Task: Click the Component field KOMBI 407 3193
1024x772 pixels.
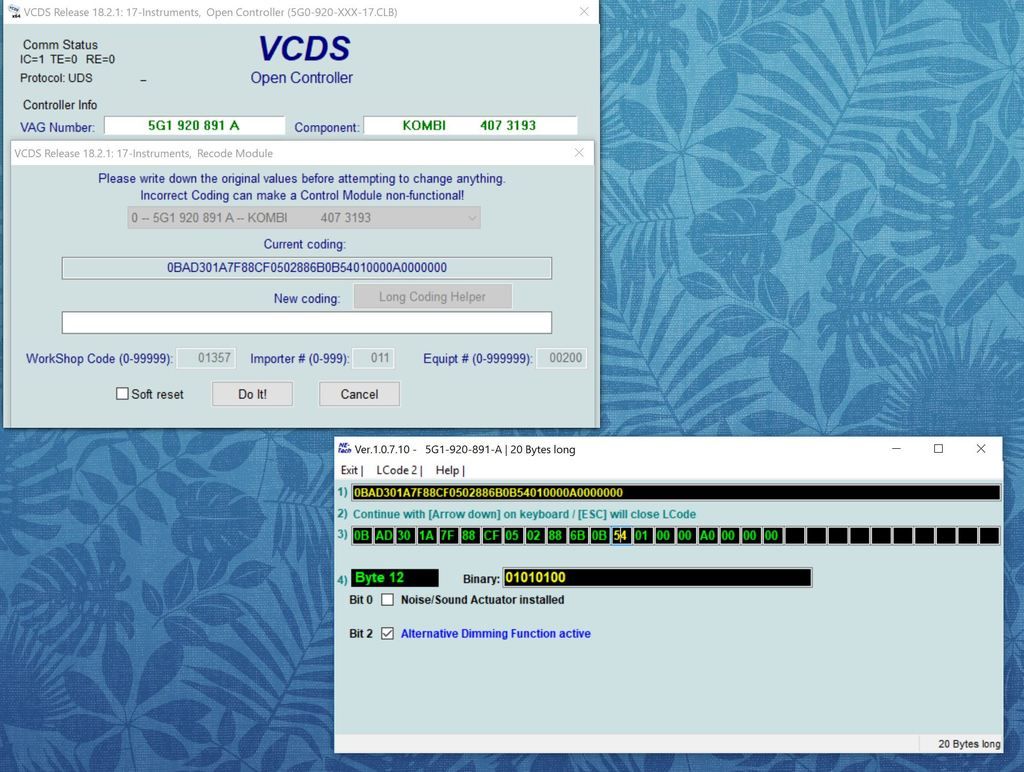Action: tap(470, 125)
